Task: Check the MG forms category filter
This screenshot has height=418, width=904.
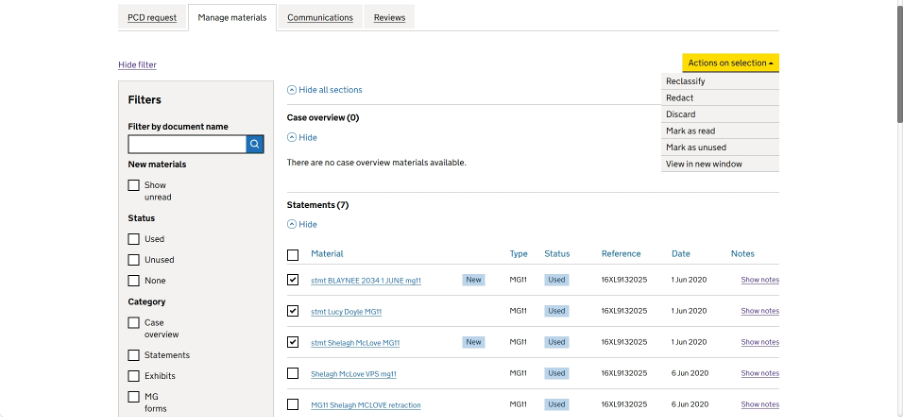Action: (x=134, y=397)
